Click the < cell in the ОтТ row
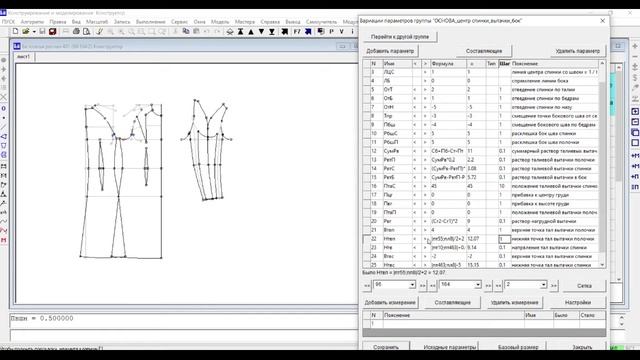Image resolution: width=640 pixels, height=360 pixels. coord(416,89)
